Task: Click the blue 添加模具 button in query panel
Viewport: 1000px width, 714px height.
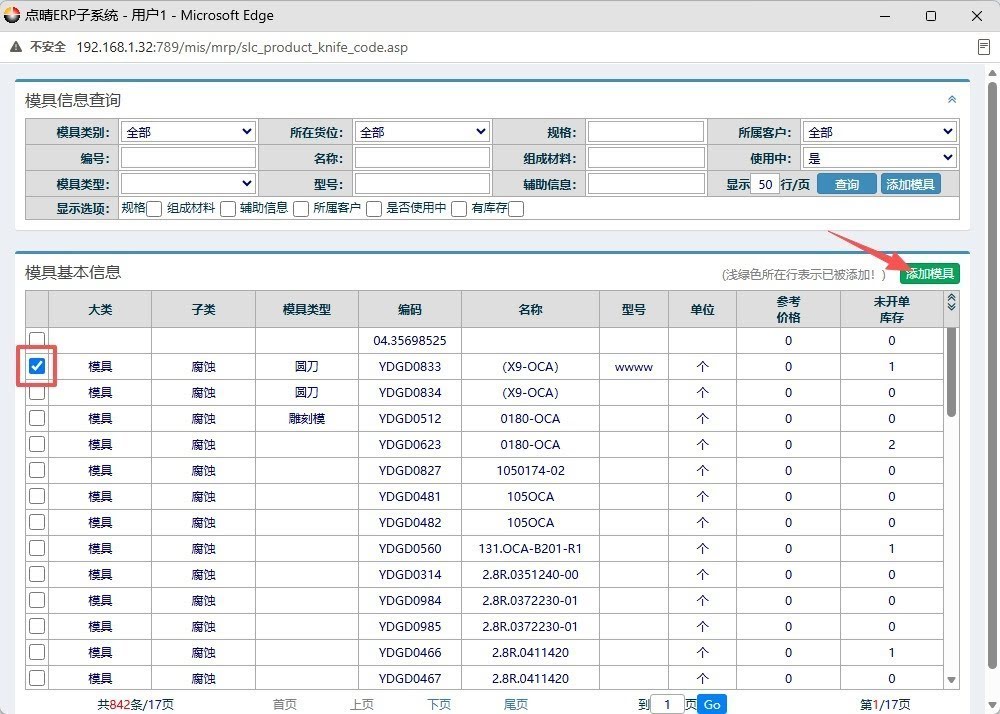Action: 910,184
